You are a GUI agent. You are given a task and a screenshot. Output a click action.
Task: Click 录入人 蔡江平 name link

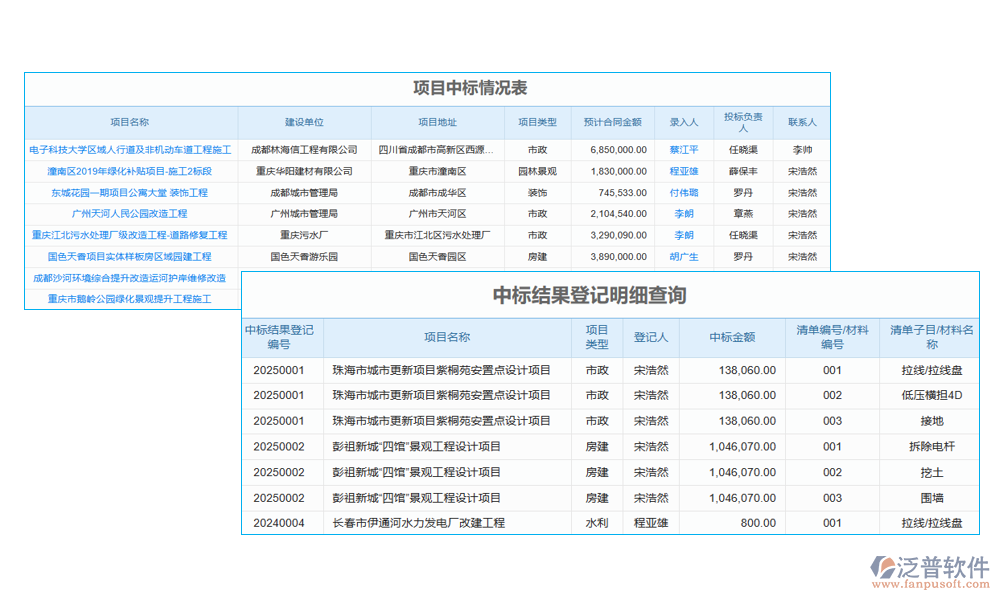[683, 149]
